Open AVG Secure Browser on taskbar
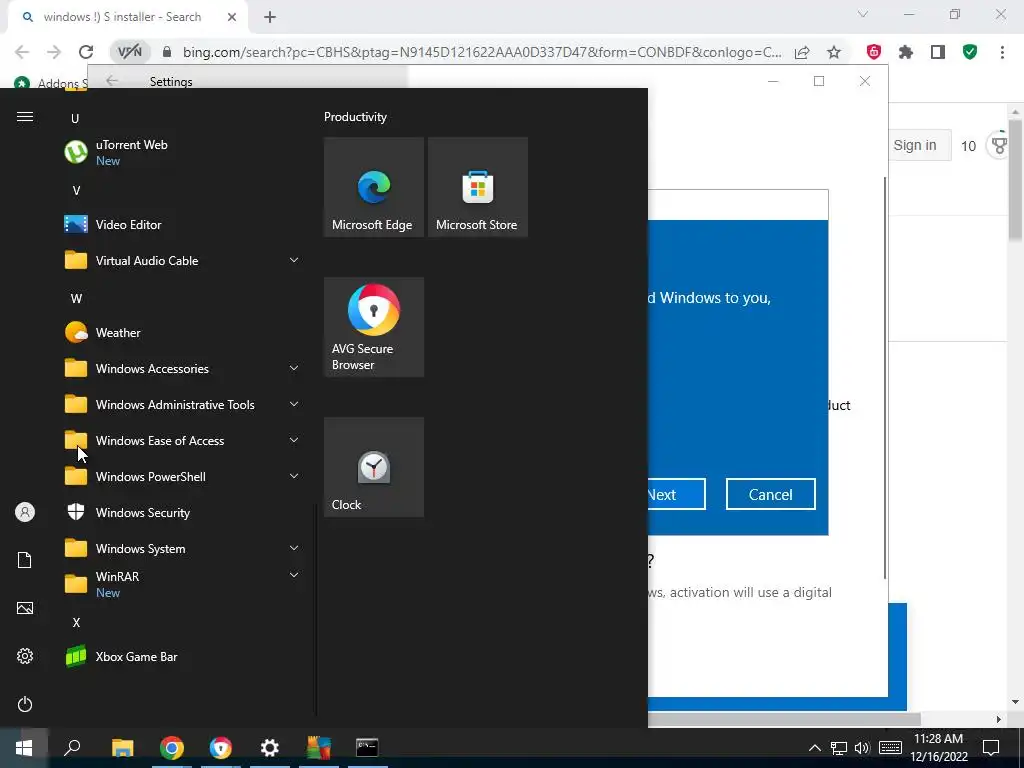The image size is (1024, 768). pyautogui.click(x=221, y=748)
